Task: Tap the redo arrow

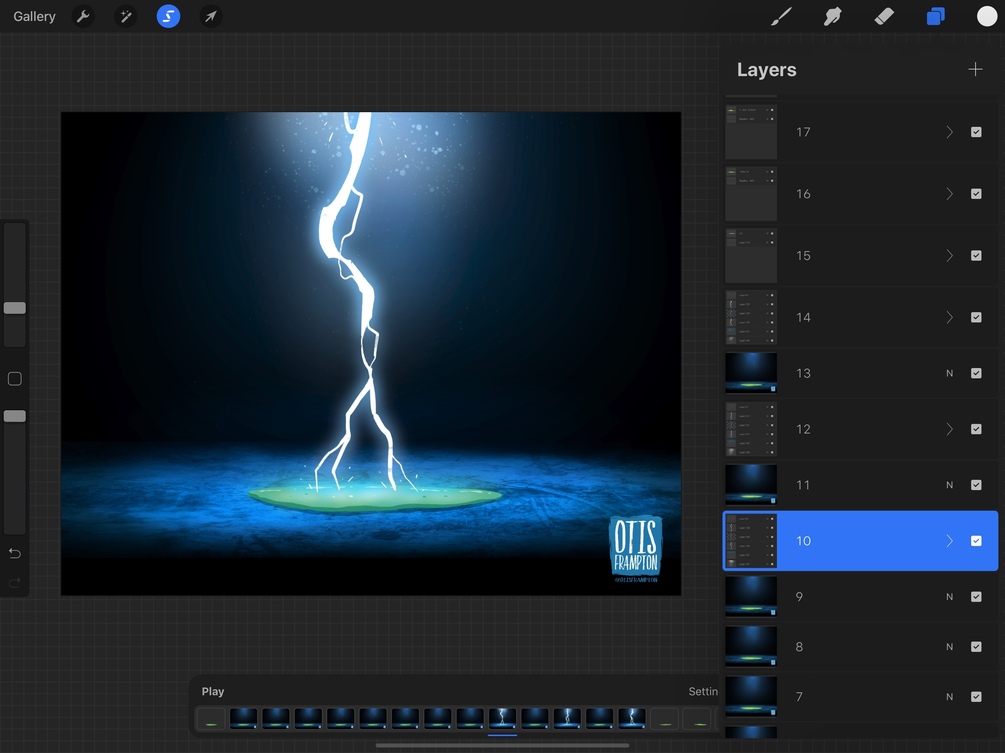Action: 15,583
